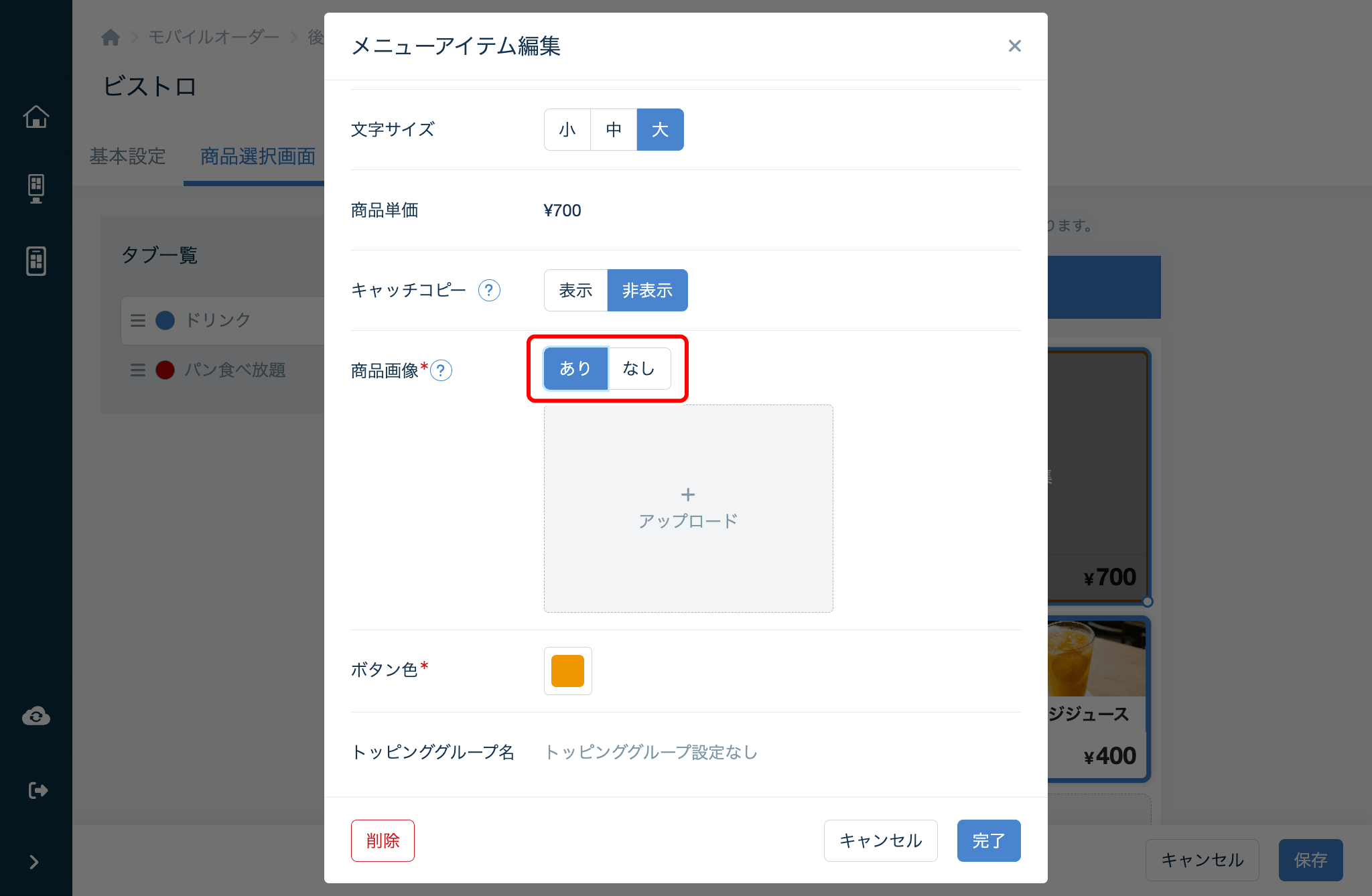
Task: Switch キャッチコピー to 表示
Action: click(575, 290)
